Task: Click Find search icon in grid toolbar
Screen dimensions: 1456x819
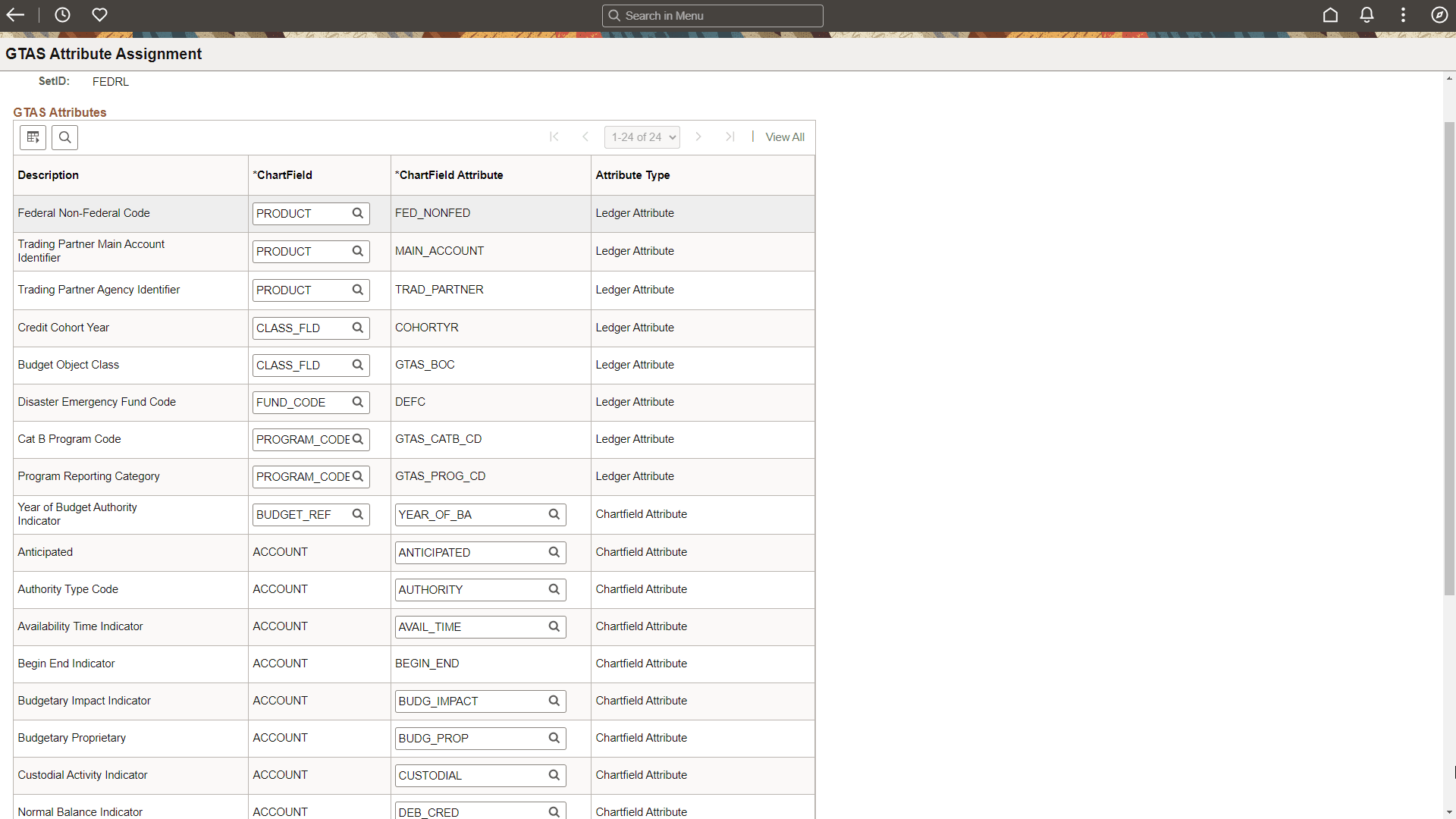Action: pyautogui.click(x=65, y=137)
